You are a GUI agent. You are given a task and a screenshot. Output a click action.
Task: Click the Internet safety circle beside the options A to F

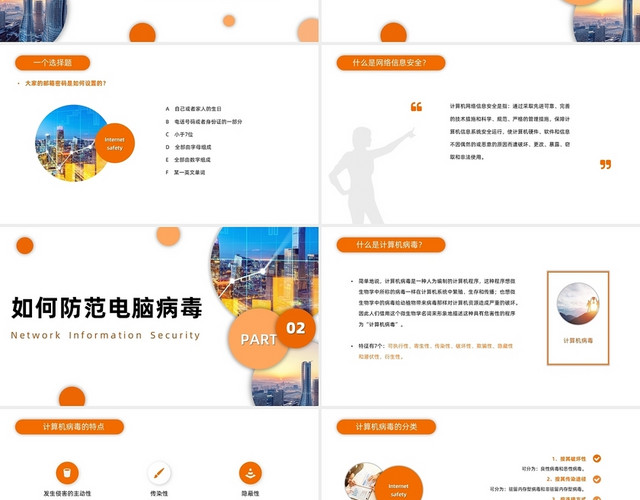(x=115, y=143)
